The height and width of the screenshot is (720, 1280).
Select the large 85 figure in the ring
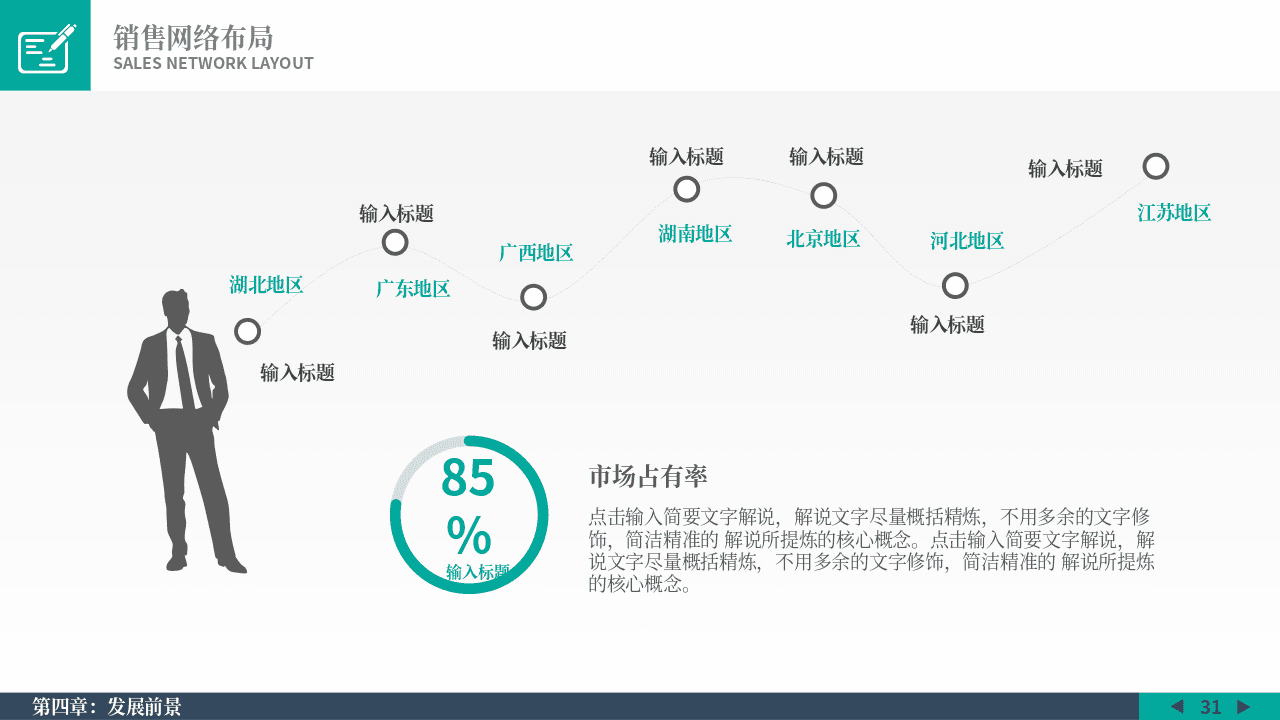[x=468, y=477]
